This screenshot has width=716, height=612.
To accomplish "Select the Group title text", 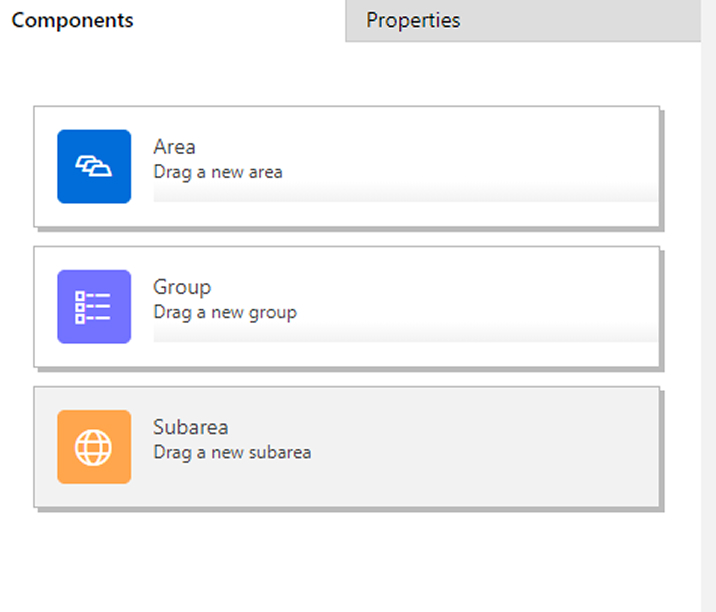I will [182, 288].
